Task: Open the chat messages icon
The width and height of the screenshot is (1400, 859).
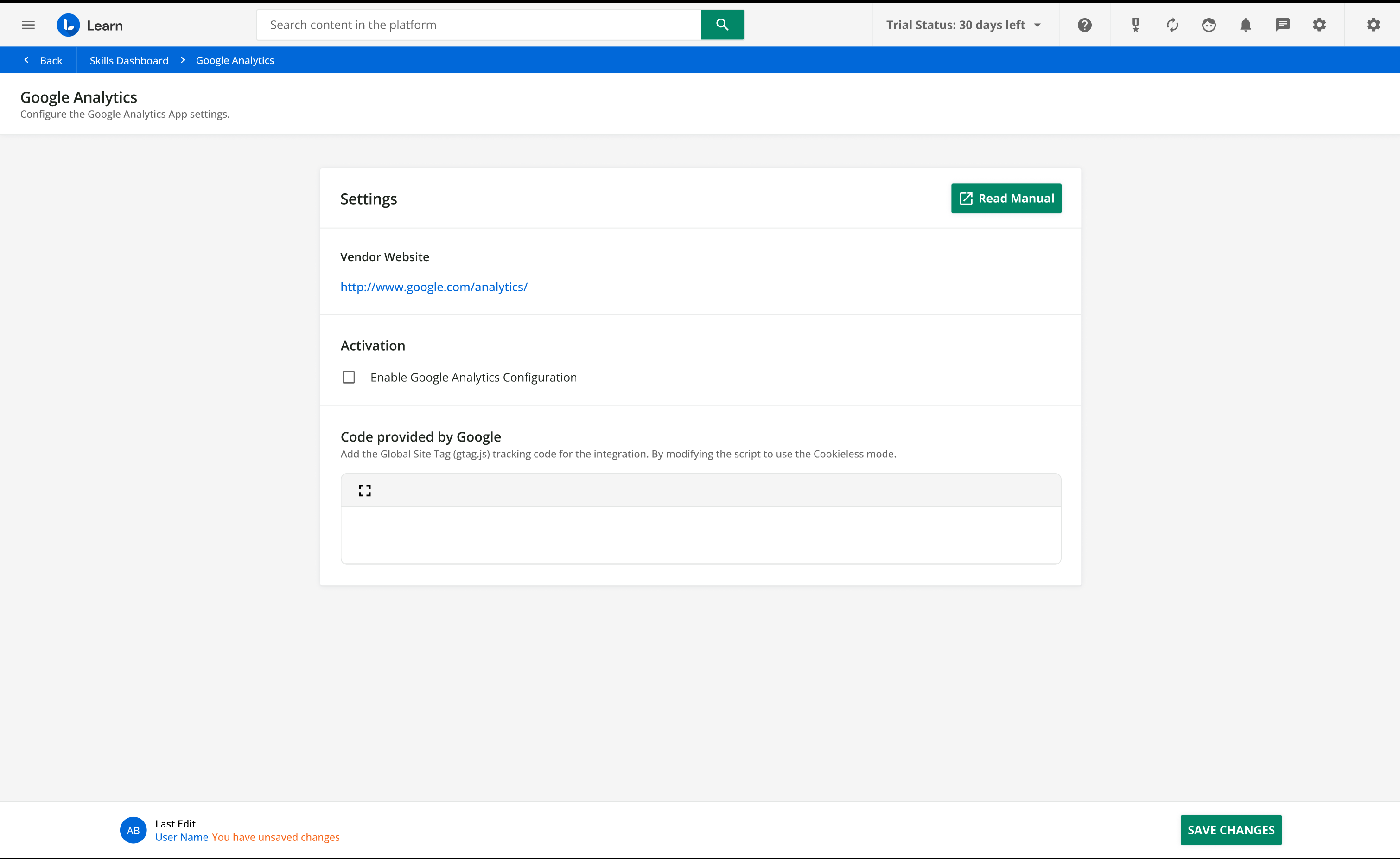Action: click(x=1282, y=25)
